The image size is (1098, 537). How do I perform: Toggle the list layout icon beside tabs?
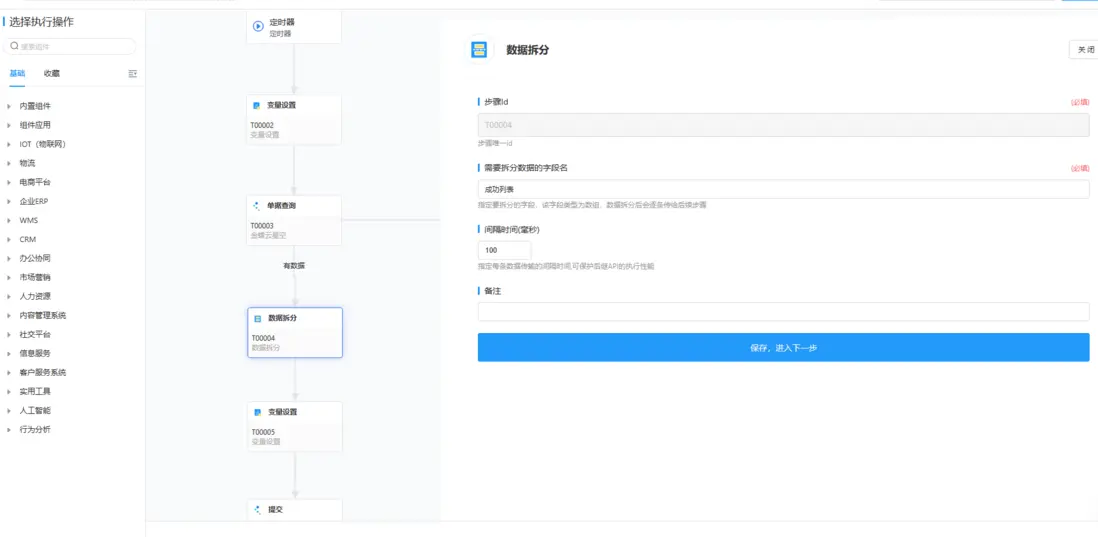point(133,73)
